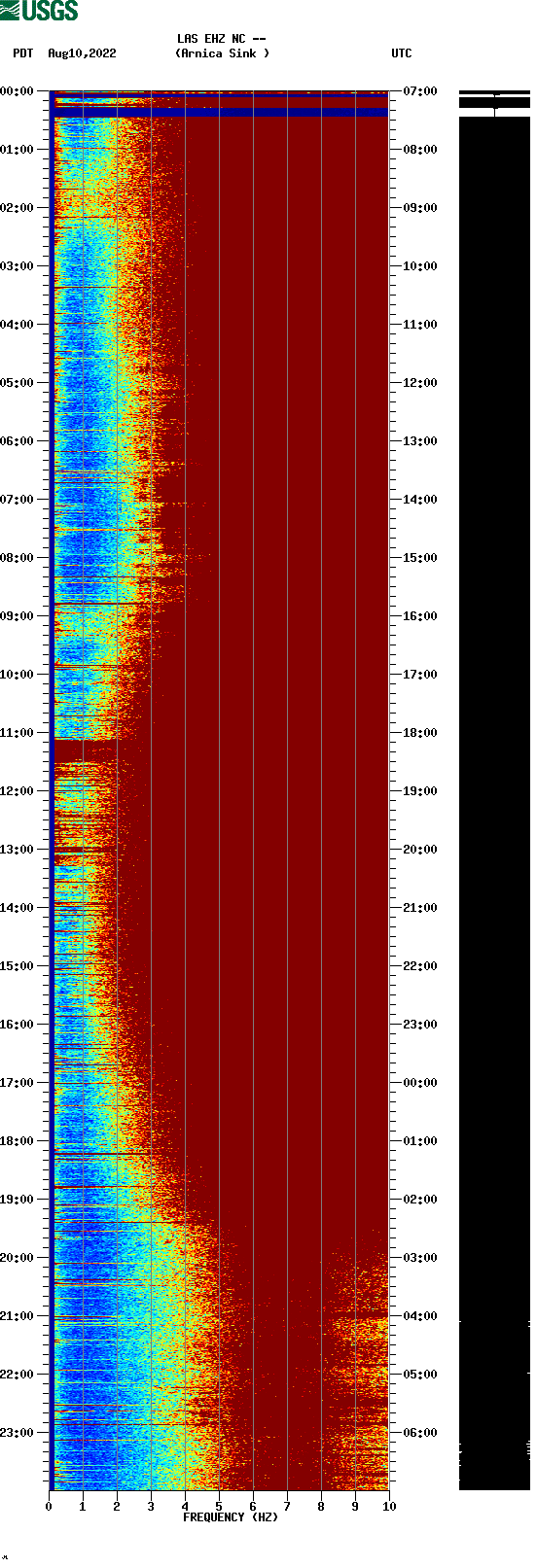Click the 2 Hz frequency tick label
Image resolution: width=537 pixels, height=1568 pixels.
pyautogui.click(x=117, y=1507)
